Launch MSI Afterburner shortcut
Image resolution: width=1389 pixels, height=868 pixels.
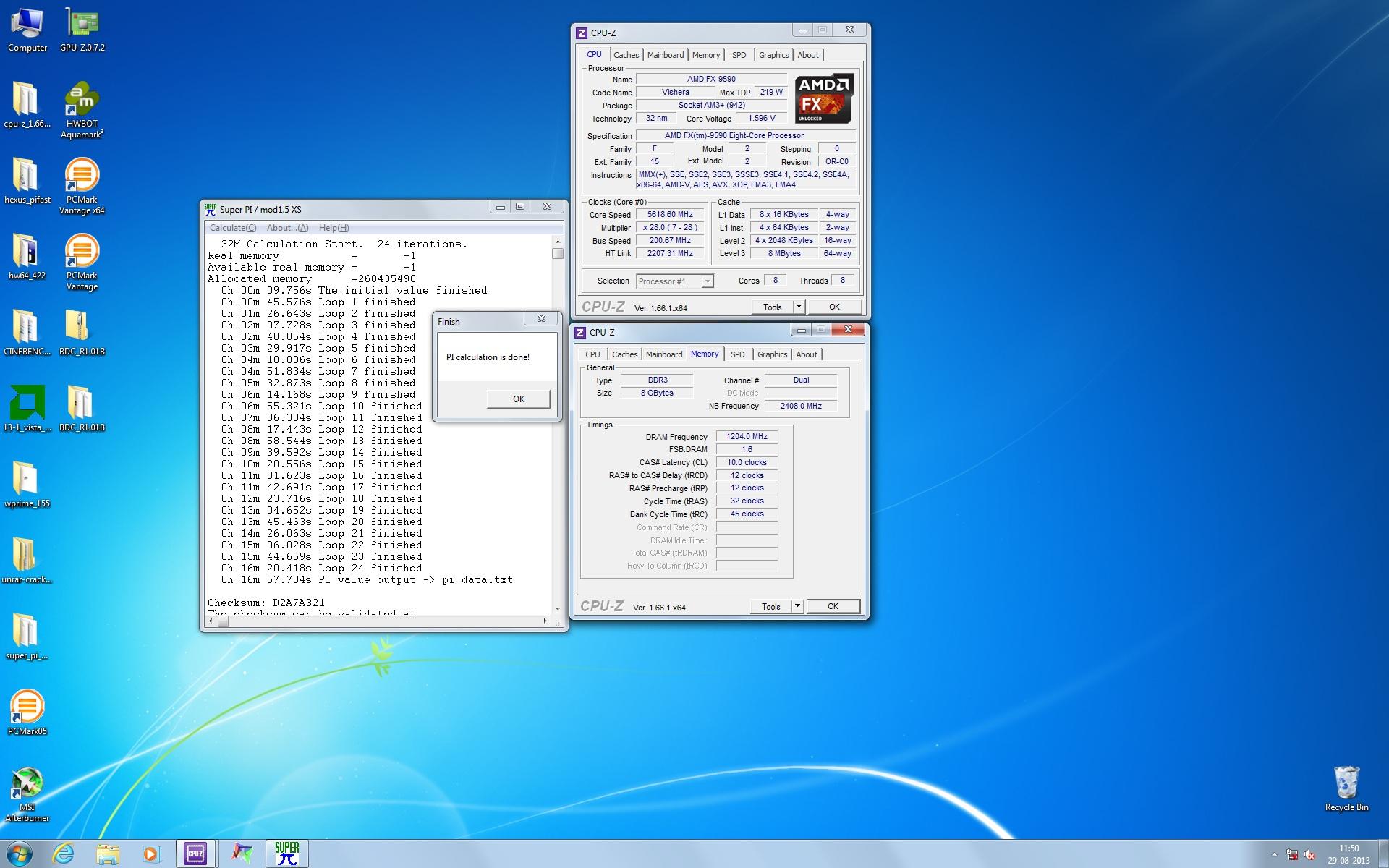[27, 795]
